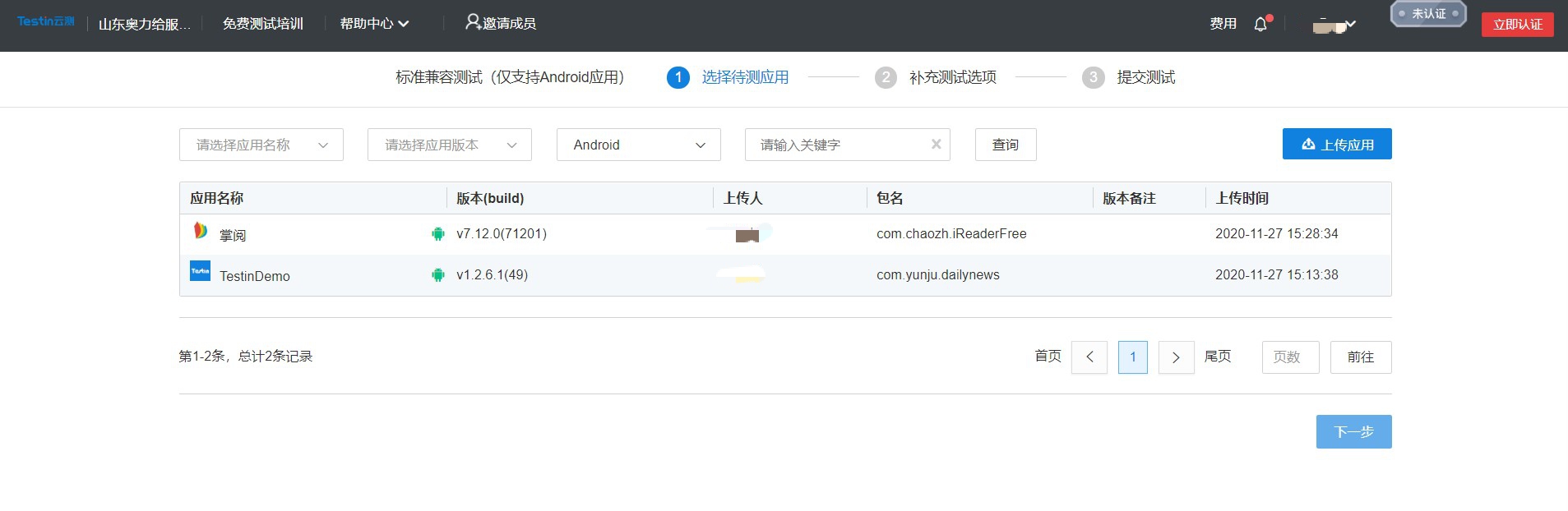
Task: Click the 未认证 status badge
Action: pyautogui.click(x=1428, y=14)
